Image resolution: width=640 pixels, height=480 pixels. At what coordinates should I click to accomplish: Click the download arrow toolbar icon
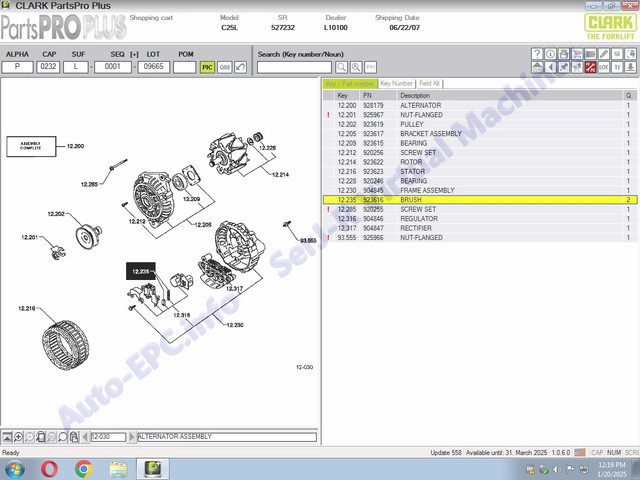(631, 67)
